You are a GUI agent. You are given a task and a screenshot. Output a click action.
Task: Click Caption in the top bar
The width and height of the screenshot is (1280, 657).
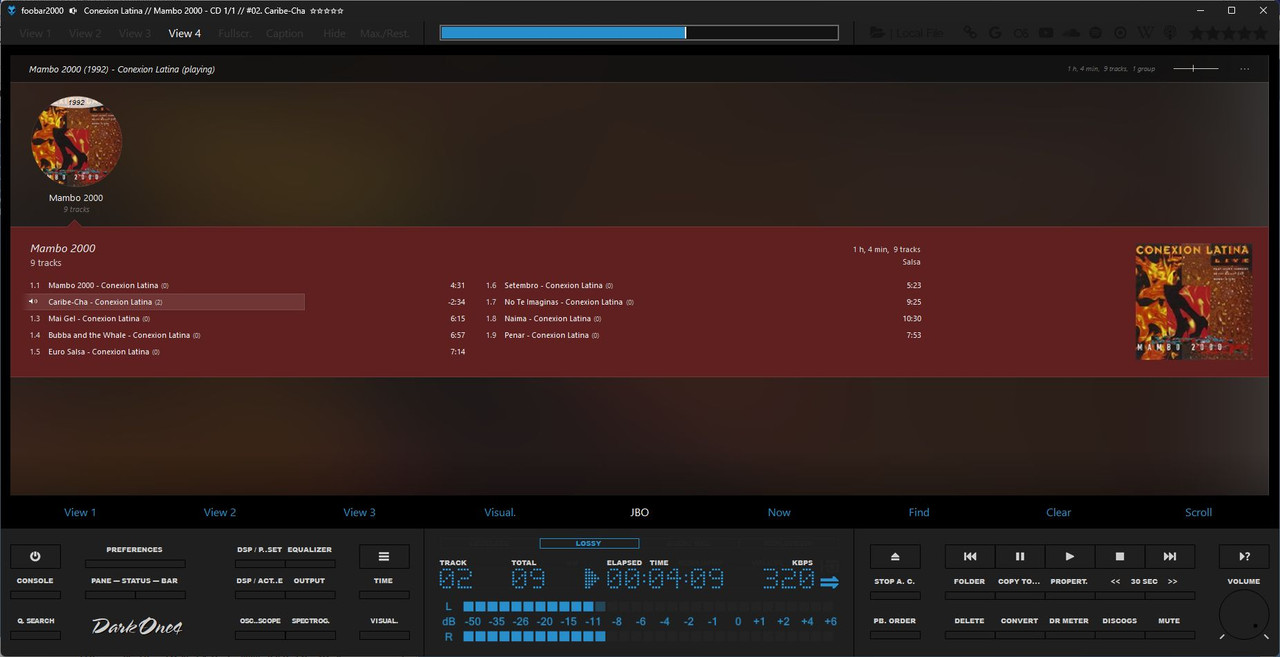click(284, 33)
